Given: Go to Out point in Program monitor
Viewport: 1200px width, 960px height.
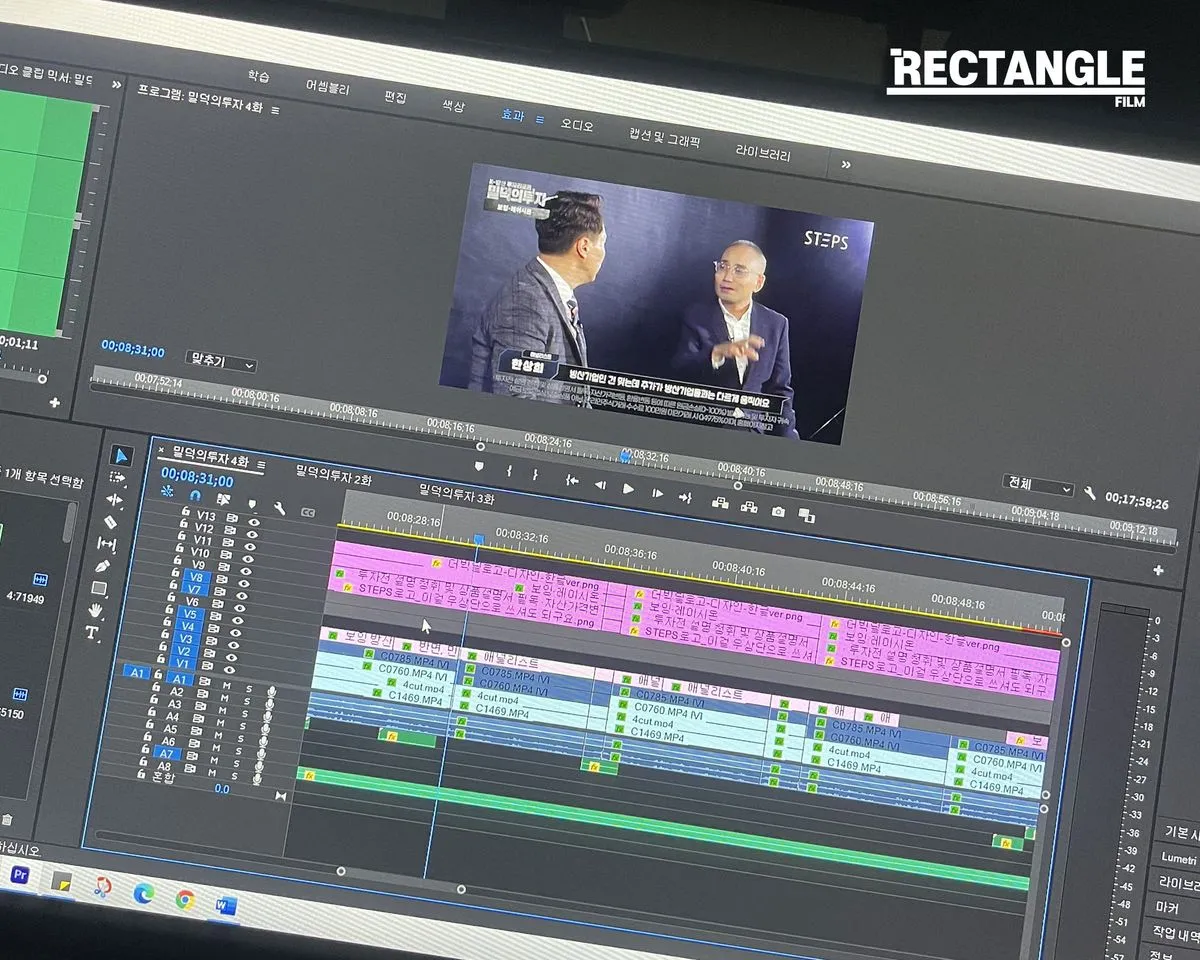Looking at the screenshot, I should pyautogui.click(x=685, y=497).
